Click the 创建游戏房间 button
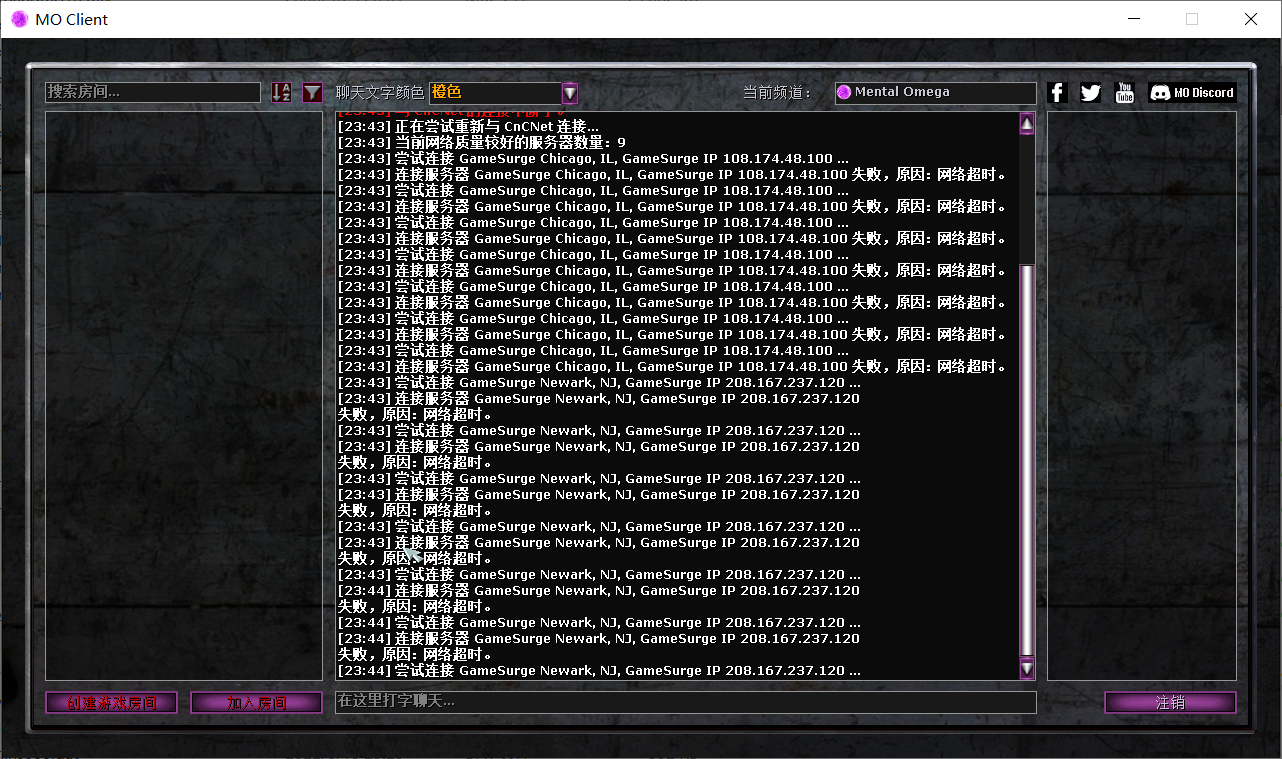Viewport: 1282px width, 759px height. pyautogui.click(x=111, y=703)
